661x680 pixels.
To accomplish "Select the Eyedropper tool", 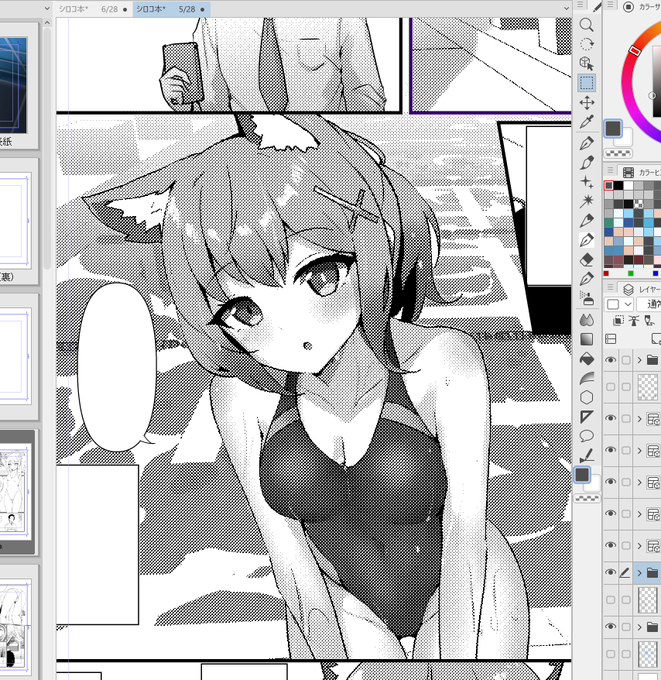I will coord(586,122).
